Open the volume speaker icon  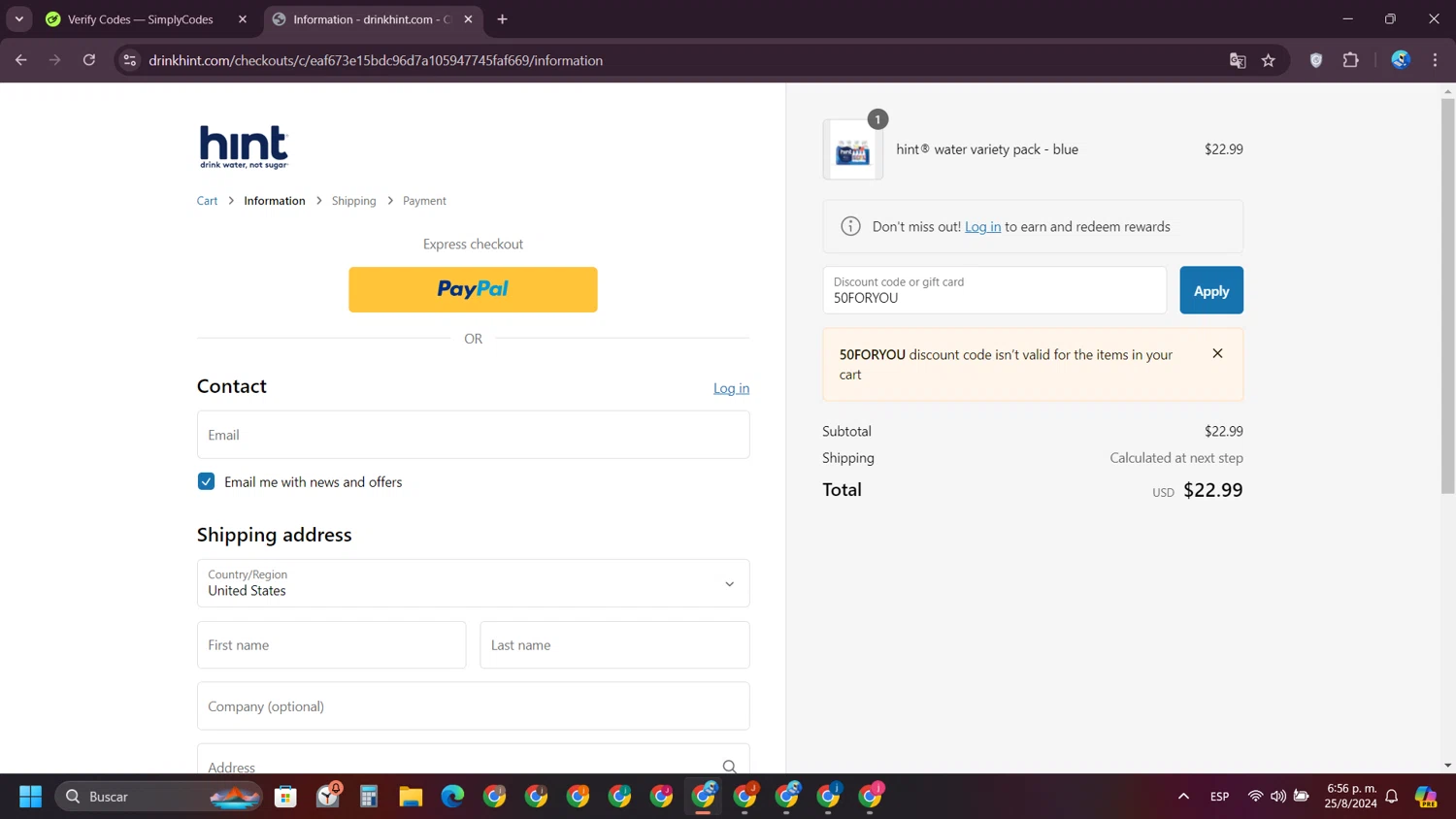1277,797
